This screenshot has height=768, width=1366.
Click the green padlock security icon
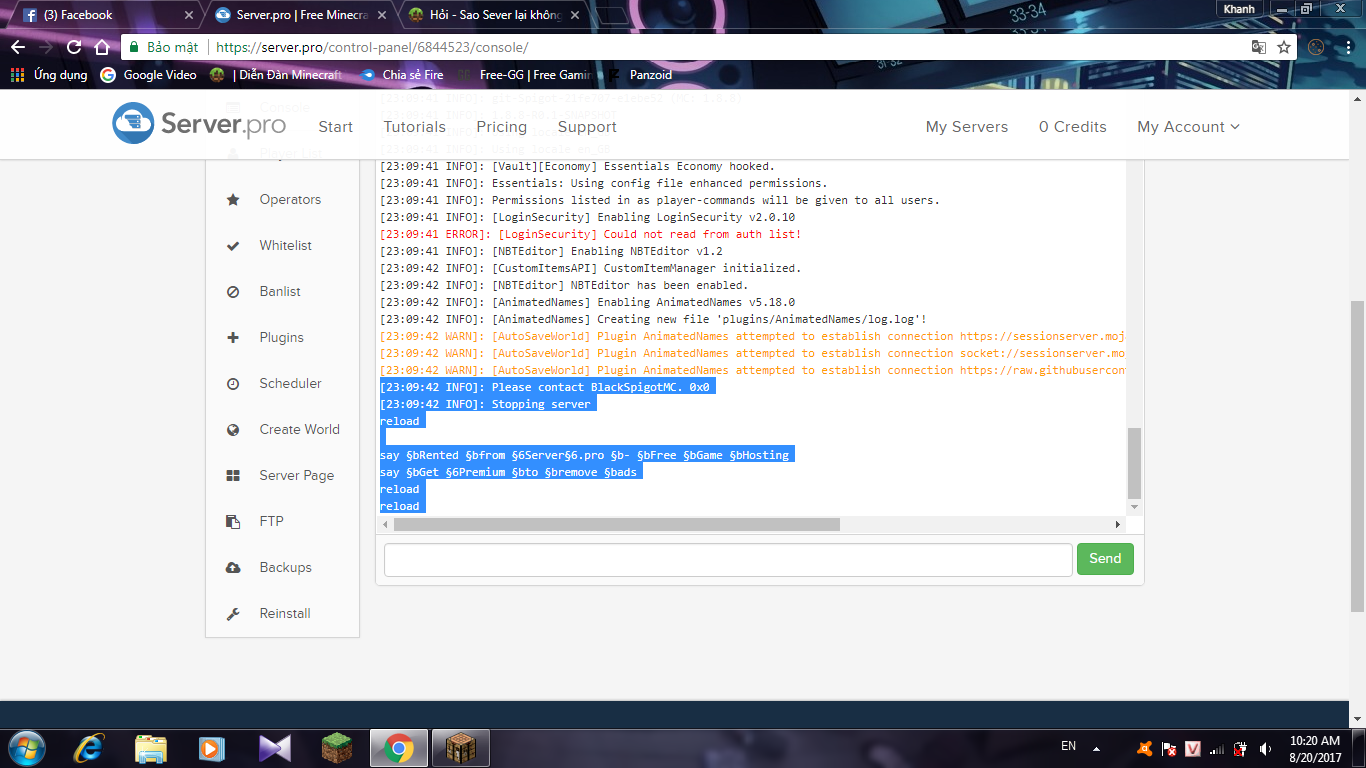point(134,47)
